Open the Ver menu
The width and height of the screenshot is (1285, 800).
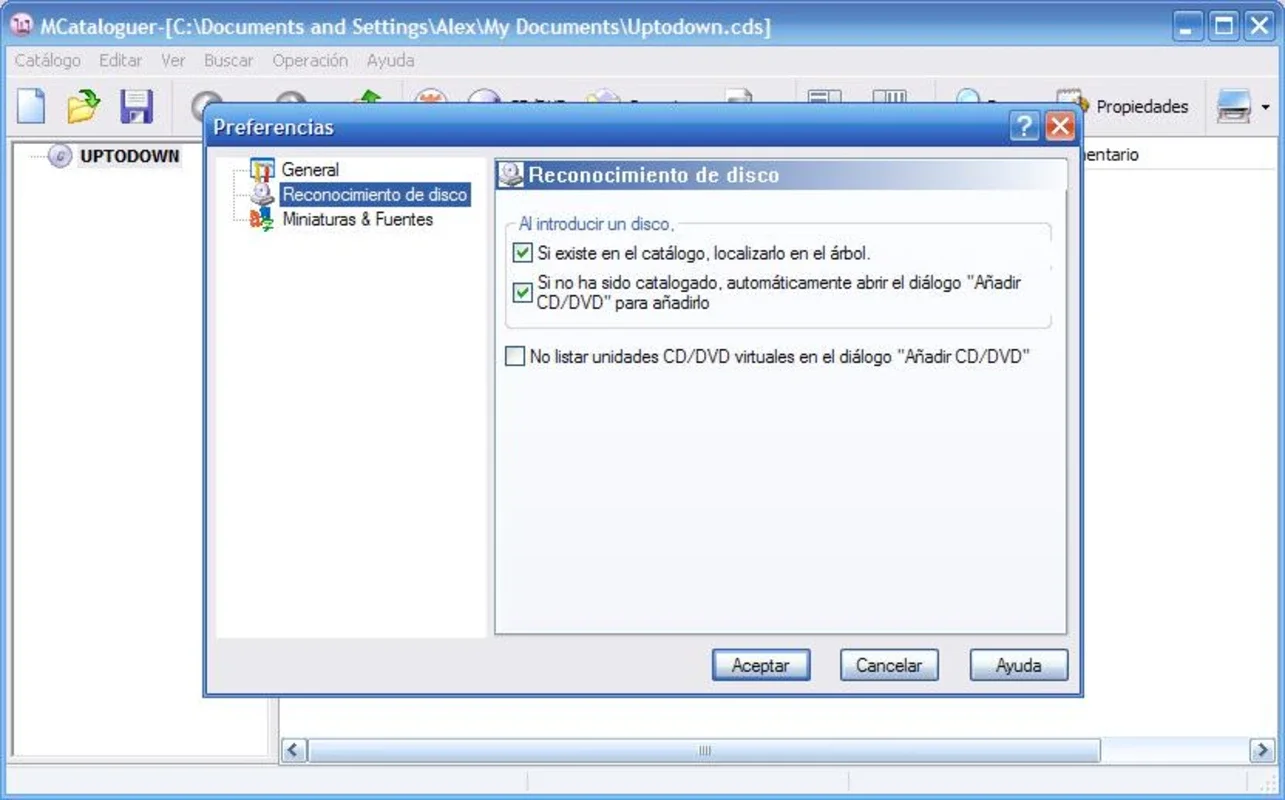(x=174, y=61)
